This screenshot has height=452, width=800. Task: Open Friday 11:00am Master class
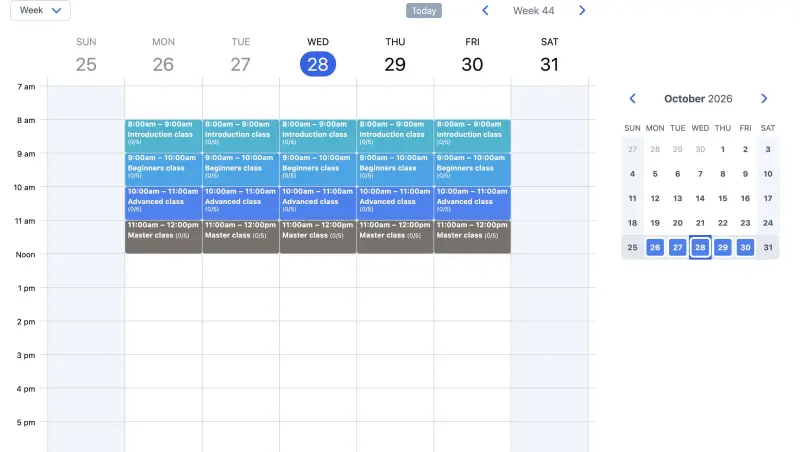[x=472, y=237]
